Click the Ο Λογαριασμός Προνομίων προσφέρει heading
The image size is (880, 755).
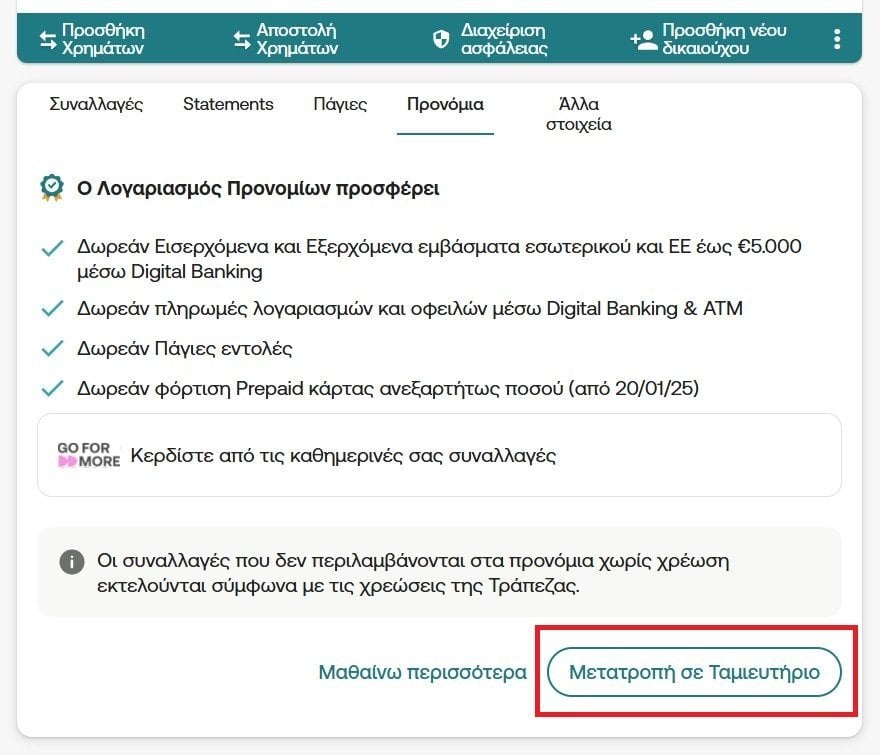coord(258,189)
